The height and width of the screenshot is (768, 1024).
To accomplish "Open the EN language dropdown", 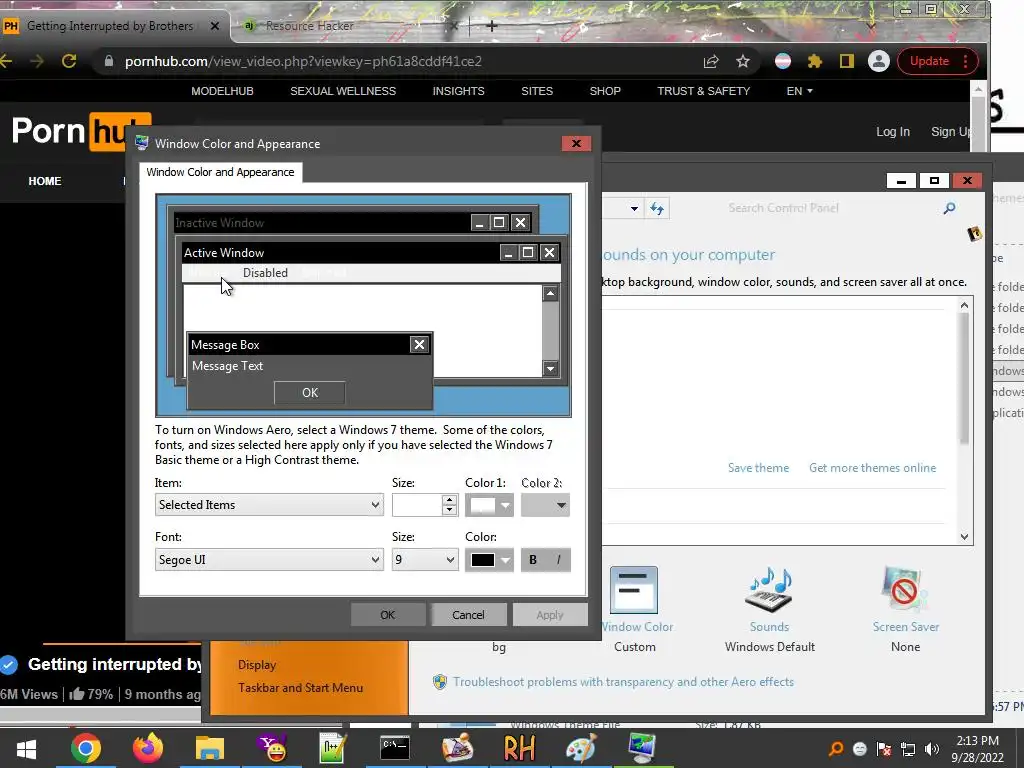I will pyautogui.click(x=799, y=91).
